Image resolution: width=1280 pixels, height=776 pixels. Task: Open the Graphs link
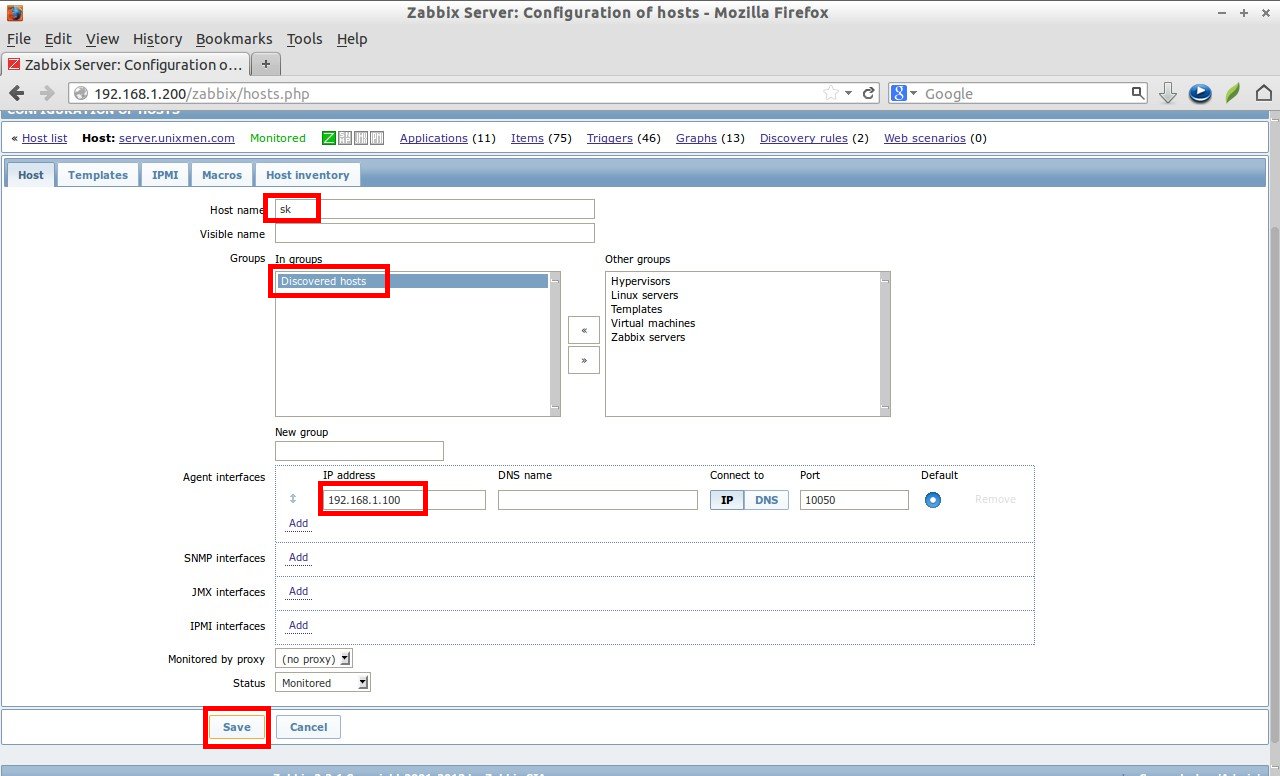tap(696, 138)
